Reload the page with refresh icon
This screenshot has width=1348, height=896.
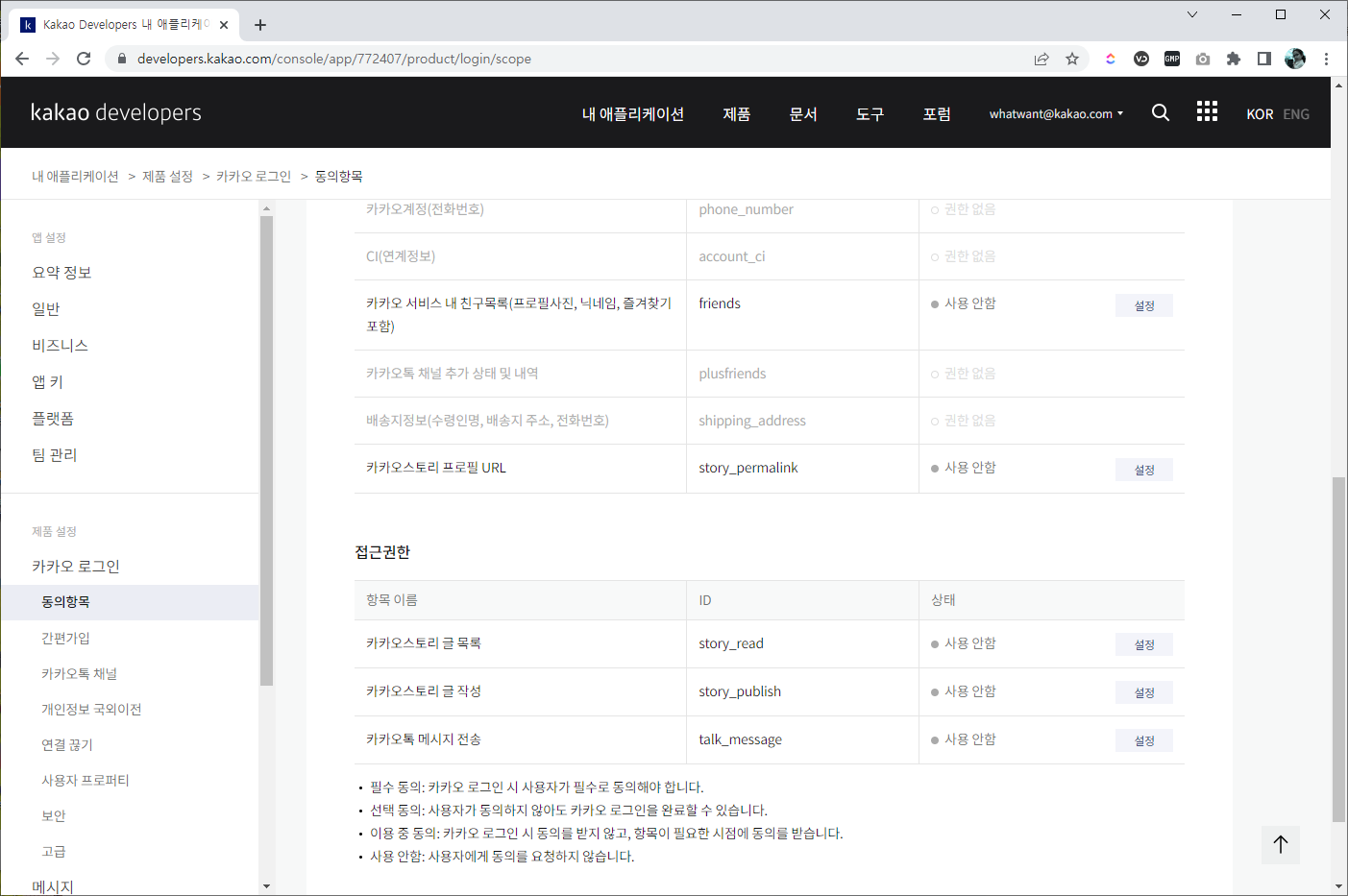pos(84,59)
